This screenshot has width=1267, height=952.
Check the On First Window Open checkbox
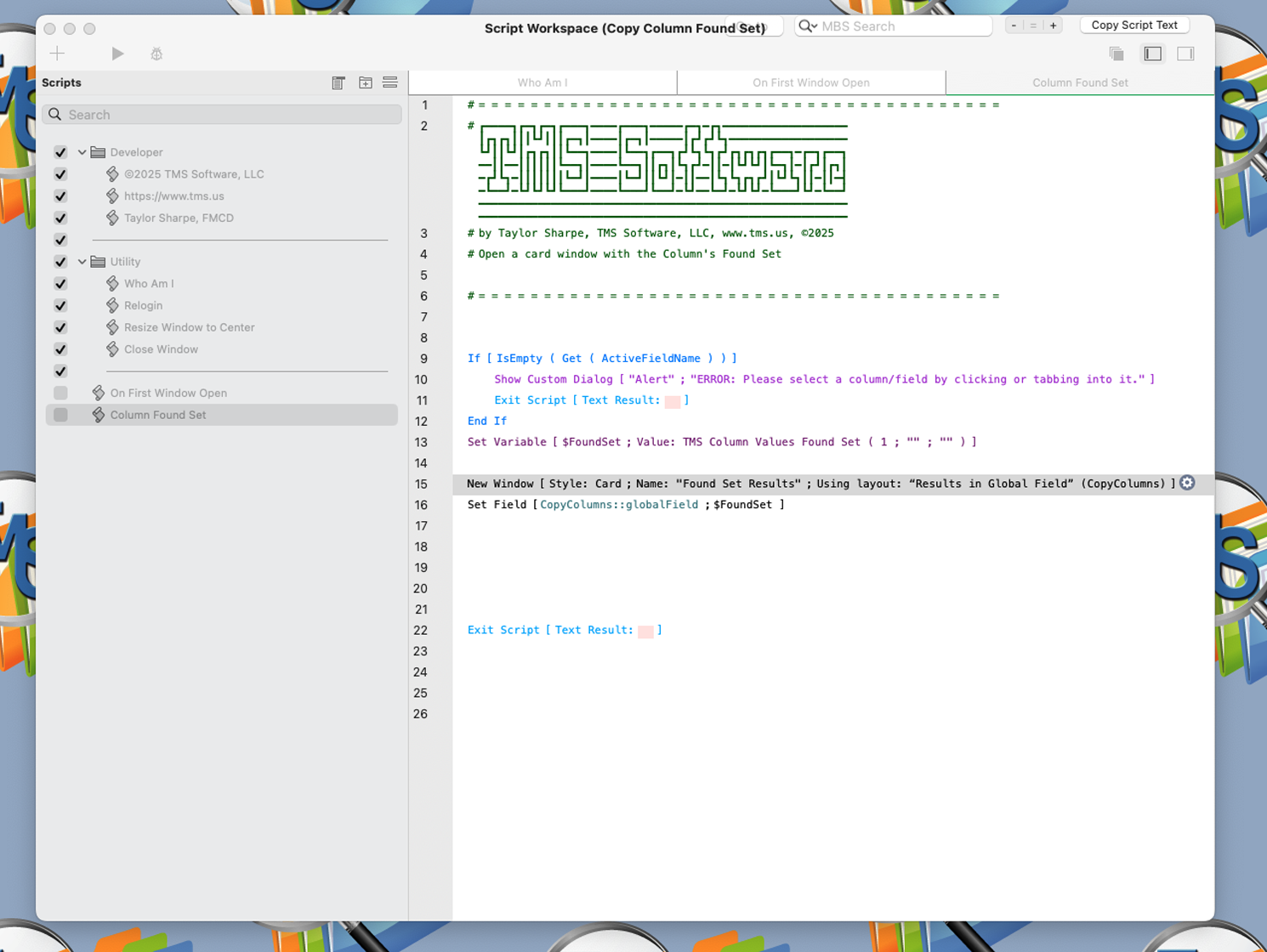coord(60,393)
